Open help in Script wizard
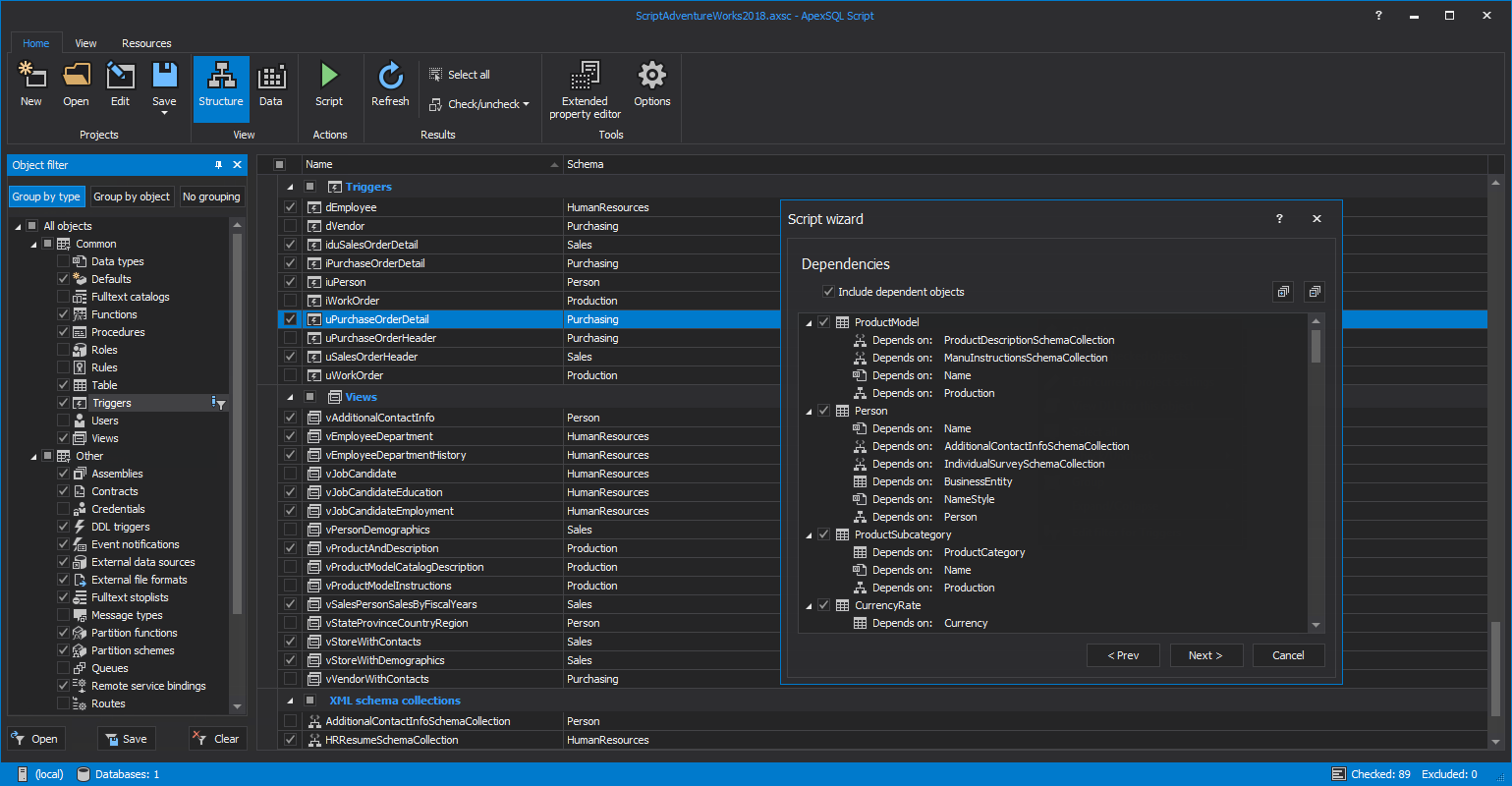1512x786 pixels. [1279, 219]
